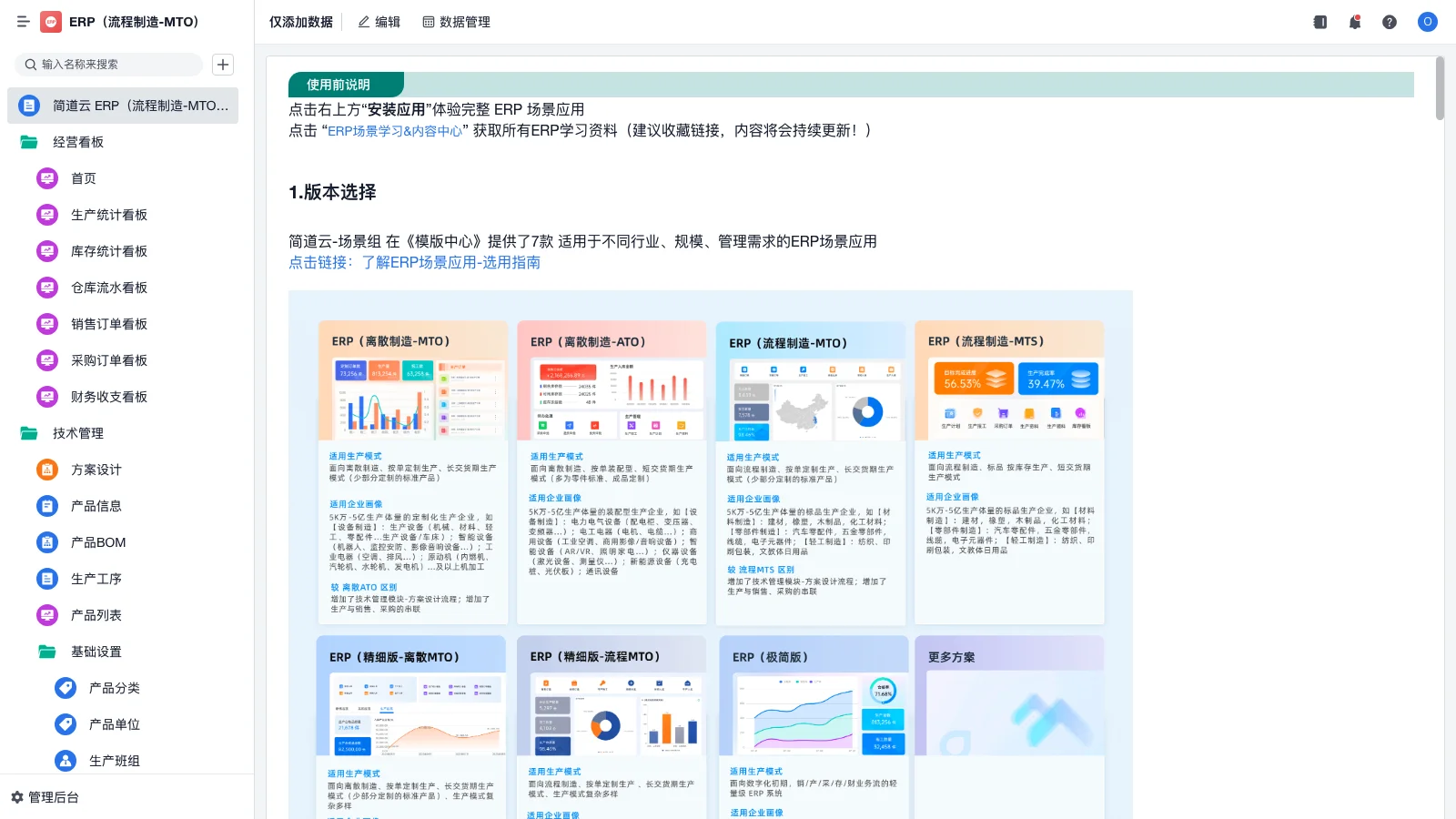This screenshot has width=1456, height=819.
Task: Click the 首页 dashboard icon
Action: [47, 178]
